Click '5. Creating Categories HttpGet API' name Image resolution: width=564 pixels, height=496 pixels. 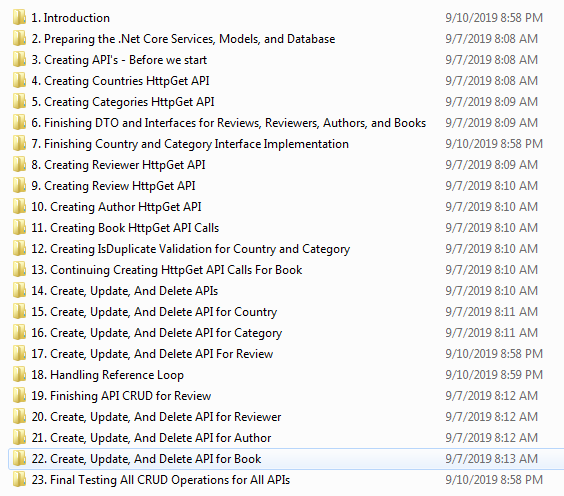[x=123, y=102]
